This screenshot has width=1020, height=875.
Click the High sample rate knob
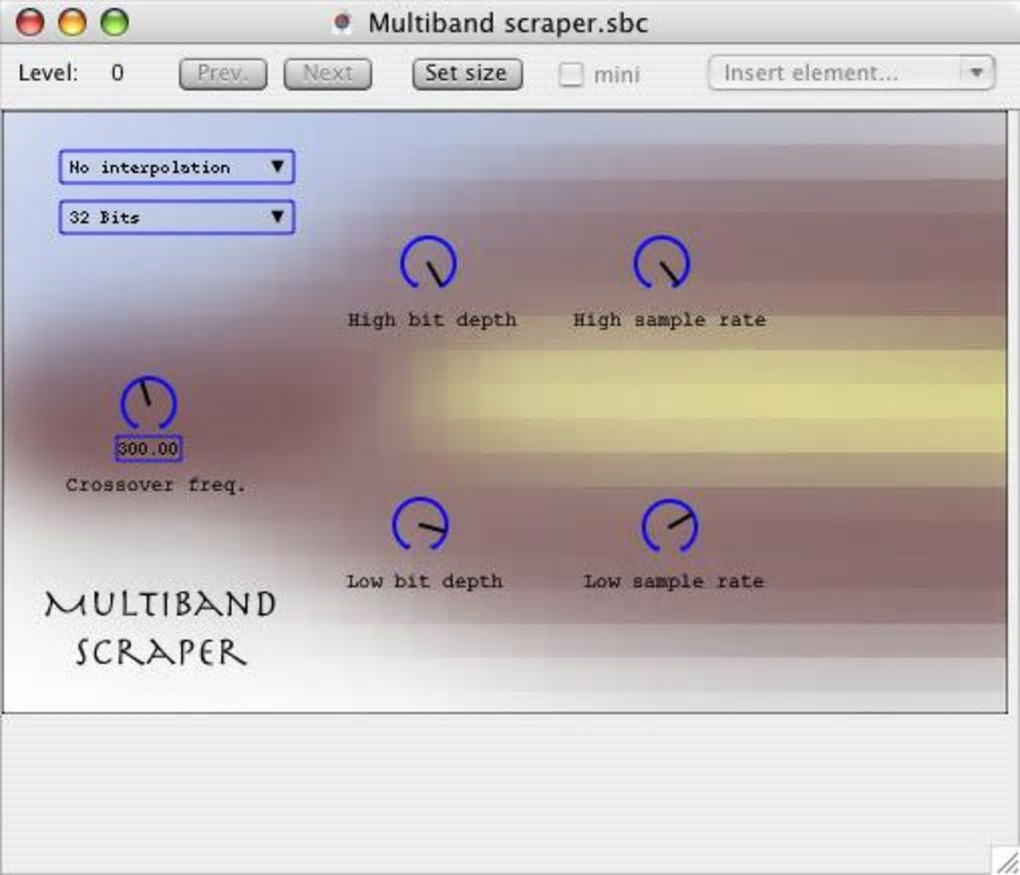662,263
